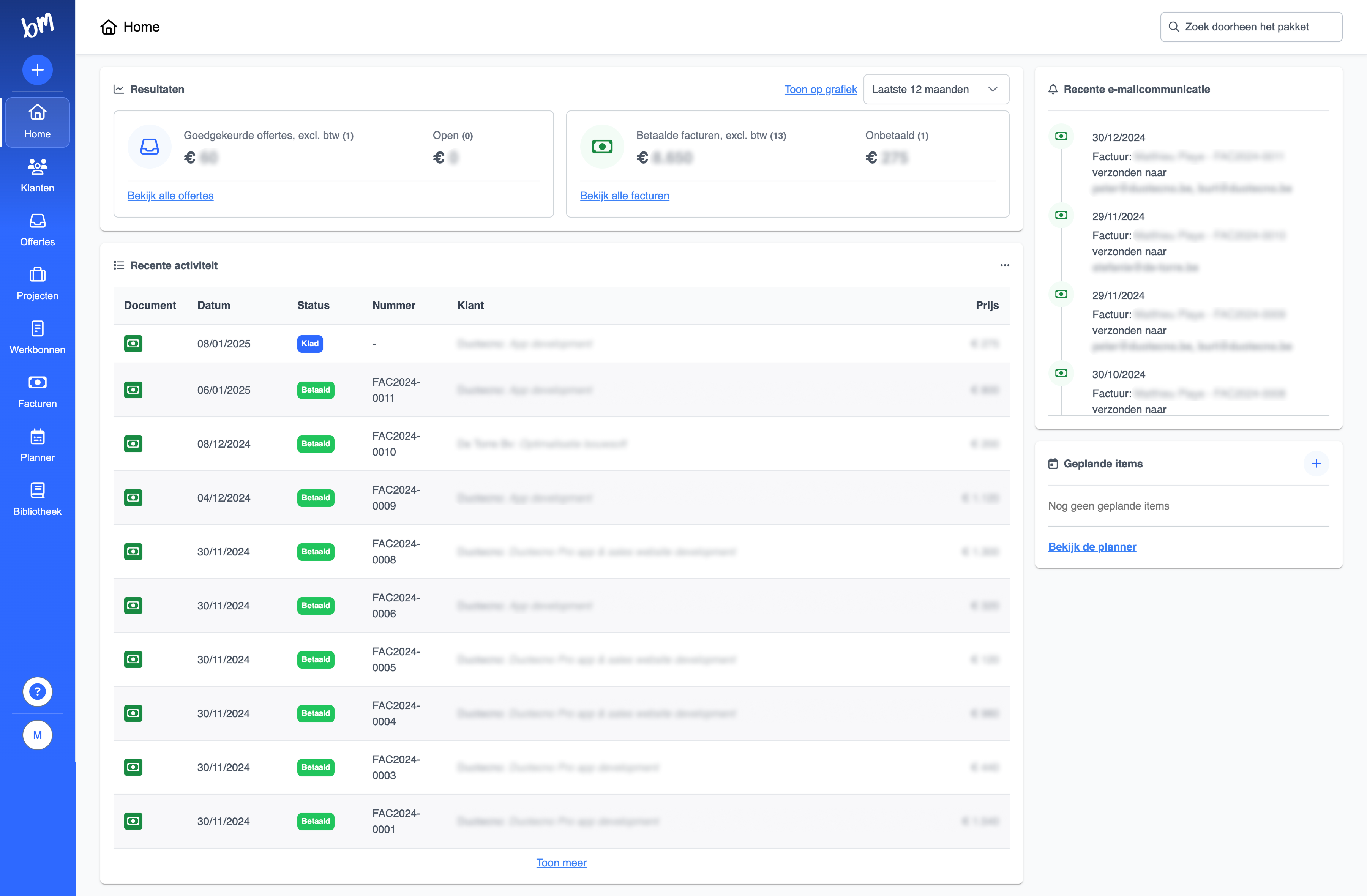Show more activity with 'Toon meer'
The height and width of the screenshot is (896, 1367).
coord(561,862)
